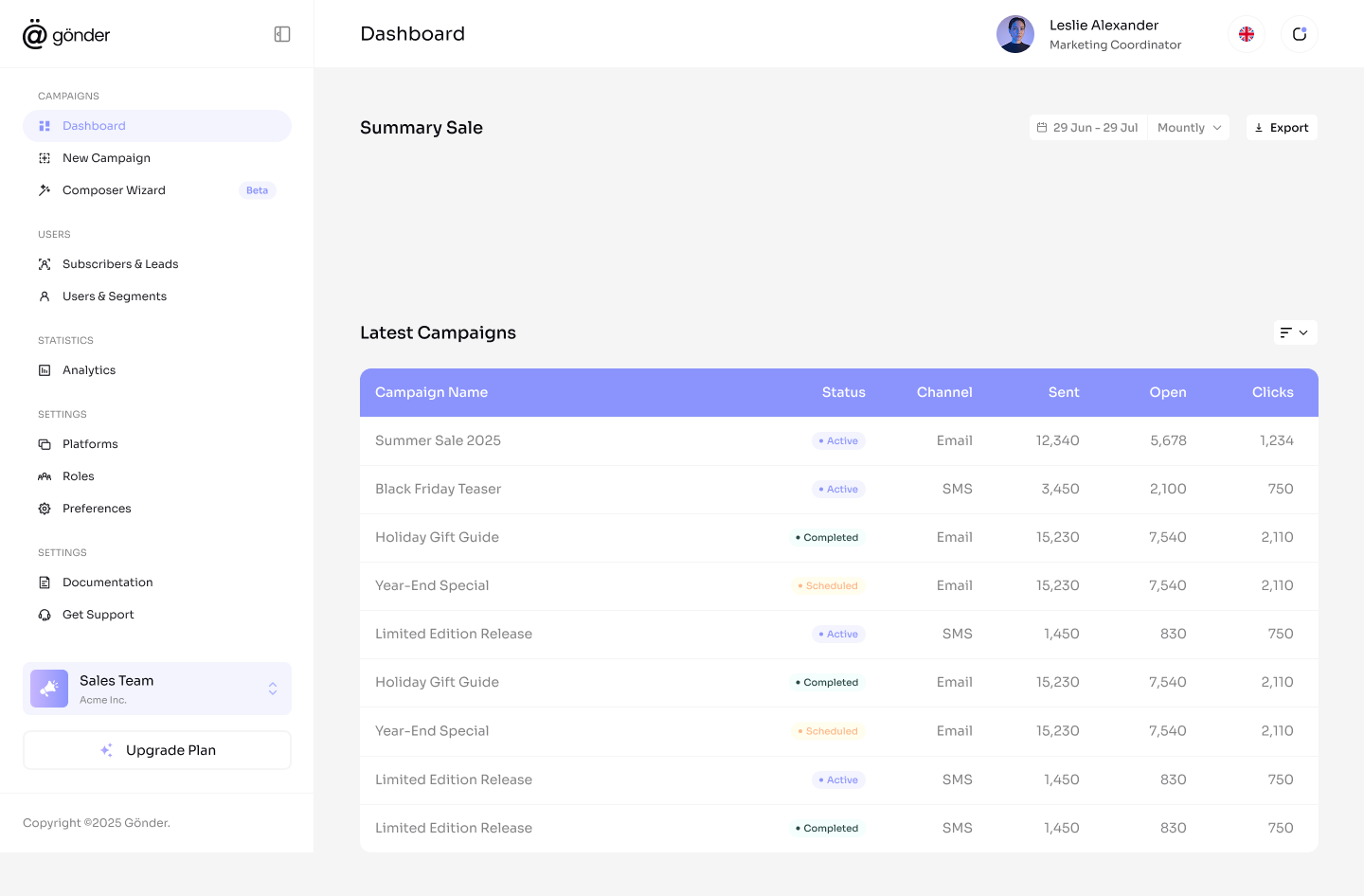Click the Analytics chart icon

click(x=45, y=370)
